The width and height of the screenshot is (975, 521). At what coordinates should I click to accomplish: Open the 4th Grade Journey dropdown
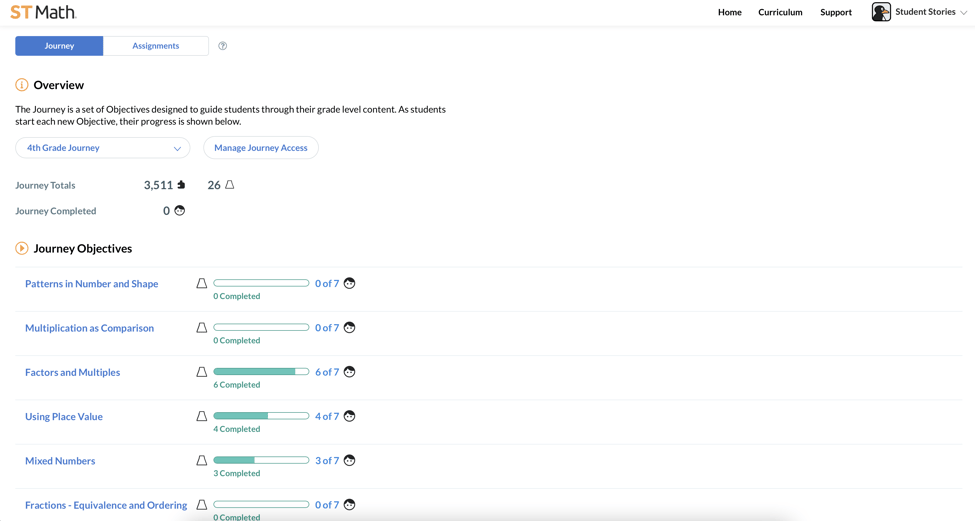click(103, 148)
